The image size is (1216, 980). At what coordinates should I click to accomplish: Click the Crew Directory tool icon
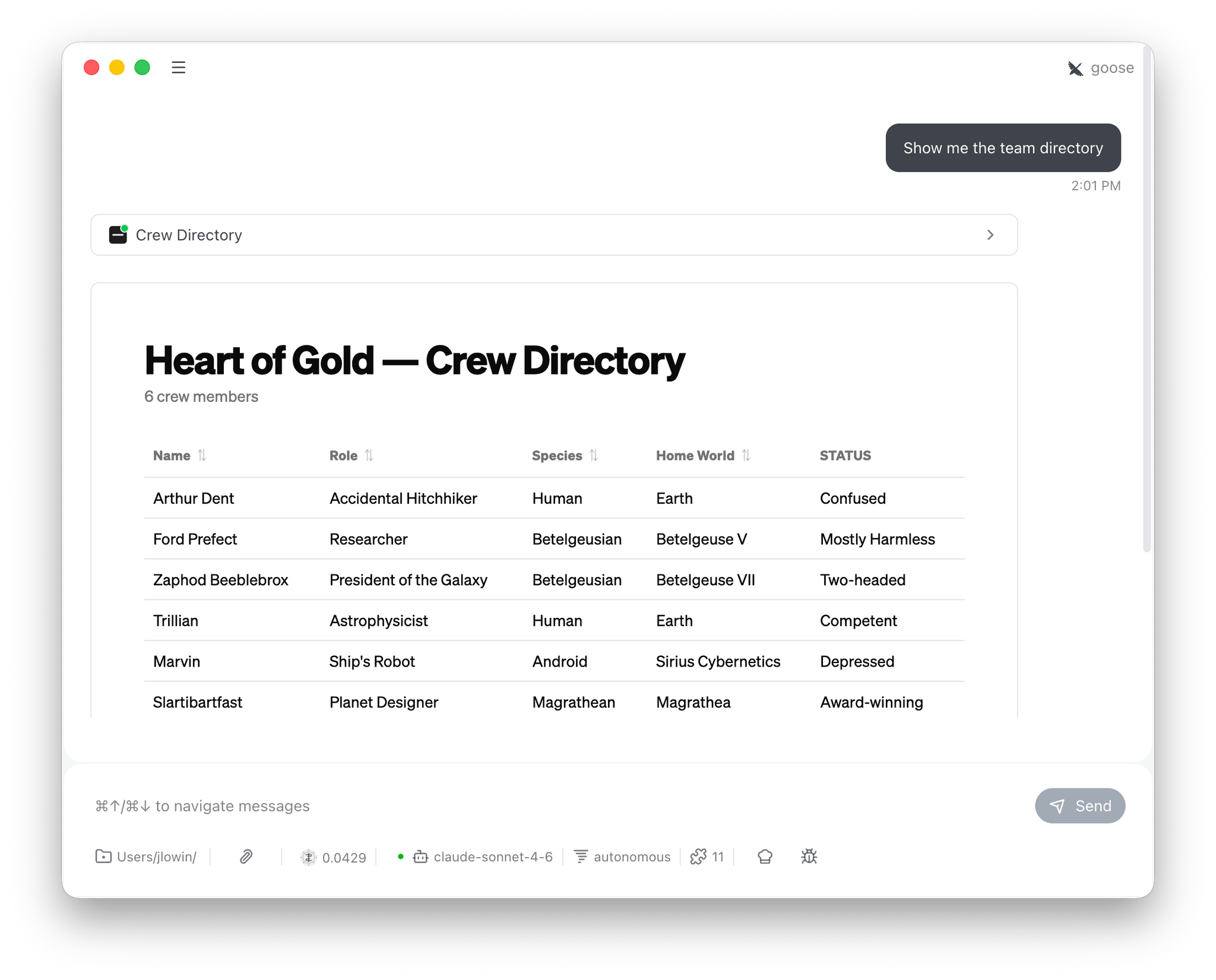(118, 235)
